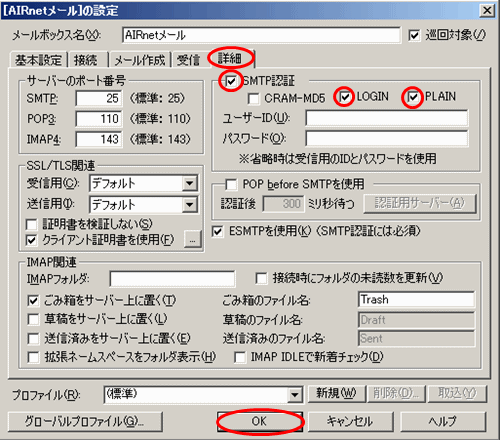Viewport: 500px width, 440px height.
Task: Click the SMTP port number field
Action: click(99, 98)
